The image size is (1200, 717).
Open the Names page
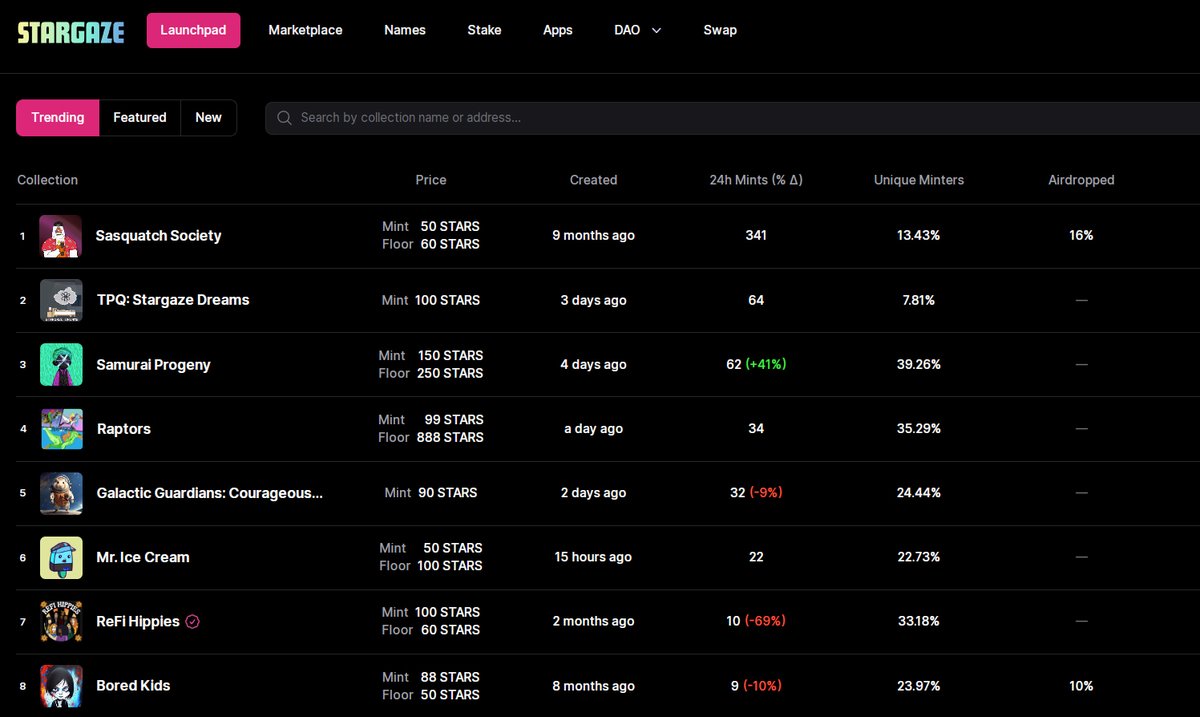point(405,30)
